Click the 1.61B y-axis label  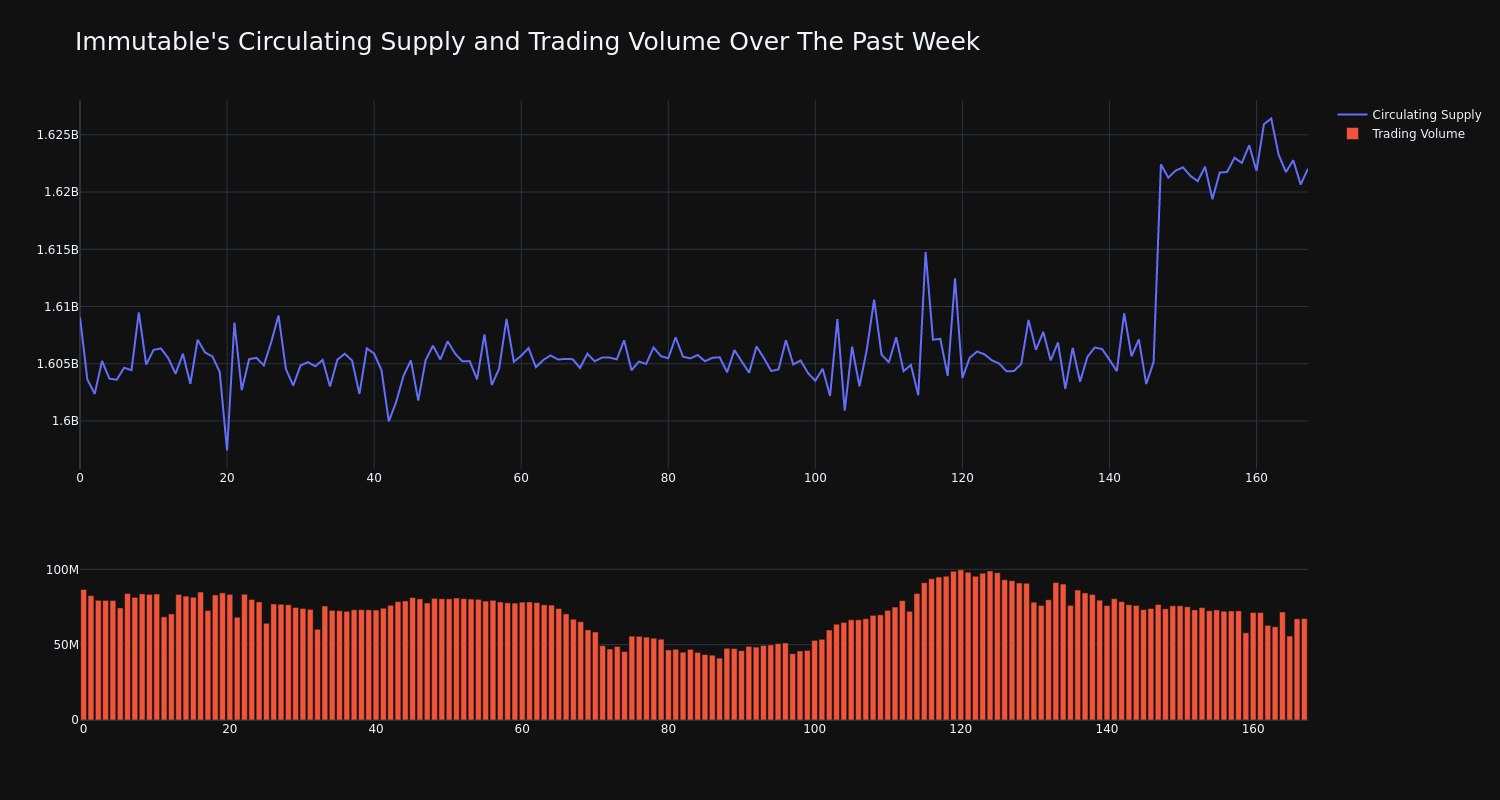[61, 307]
